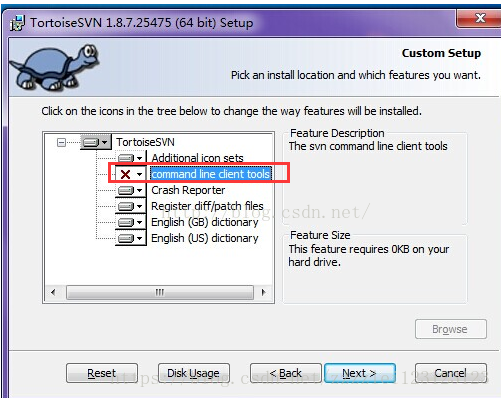The width and height of the screenshot is (501, 398).
Task: Select Register diff/patch files feature
Action: 207,206
